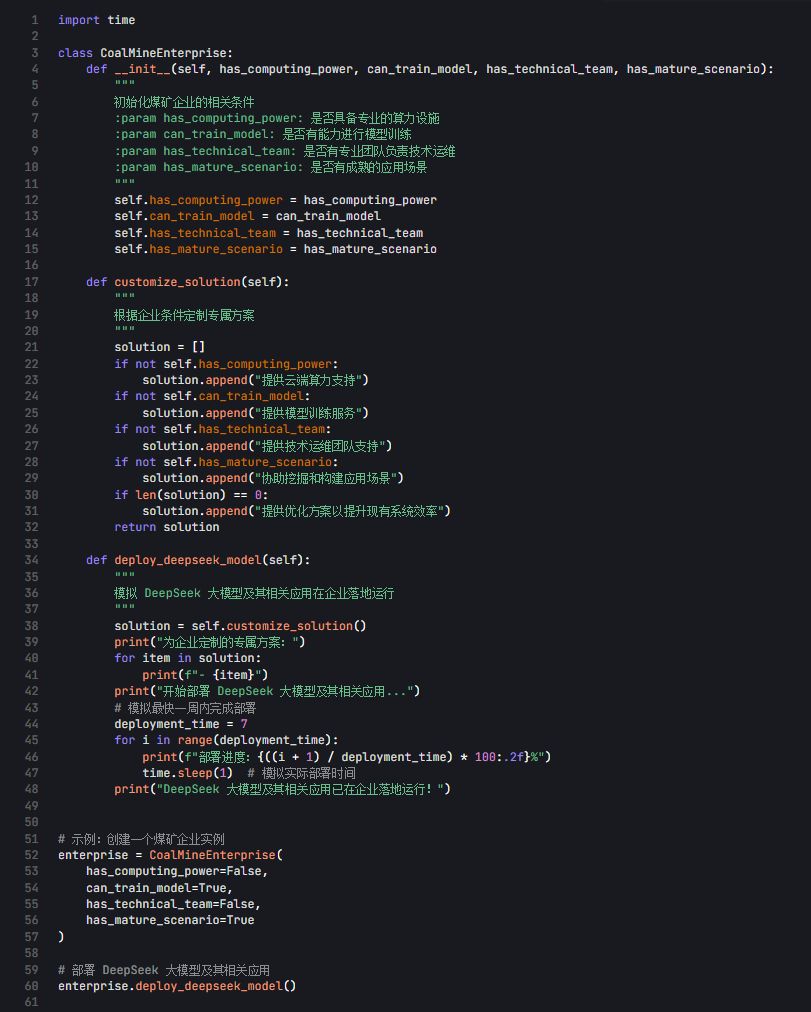This screenshot has height=1012, width=811.
Task: Click the class name CoalMineEnterprise on line 3
Action: [163, 53]
